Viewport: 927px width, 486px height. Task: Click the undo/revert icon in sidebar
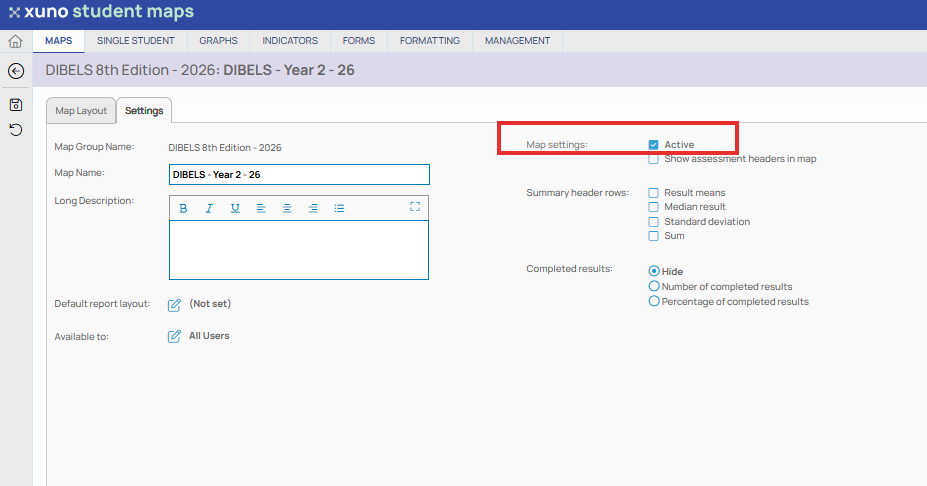click(x=16, y=129)
